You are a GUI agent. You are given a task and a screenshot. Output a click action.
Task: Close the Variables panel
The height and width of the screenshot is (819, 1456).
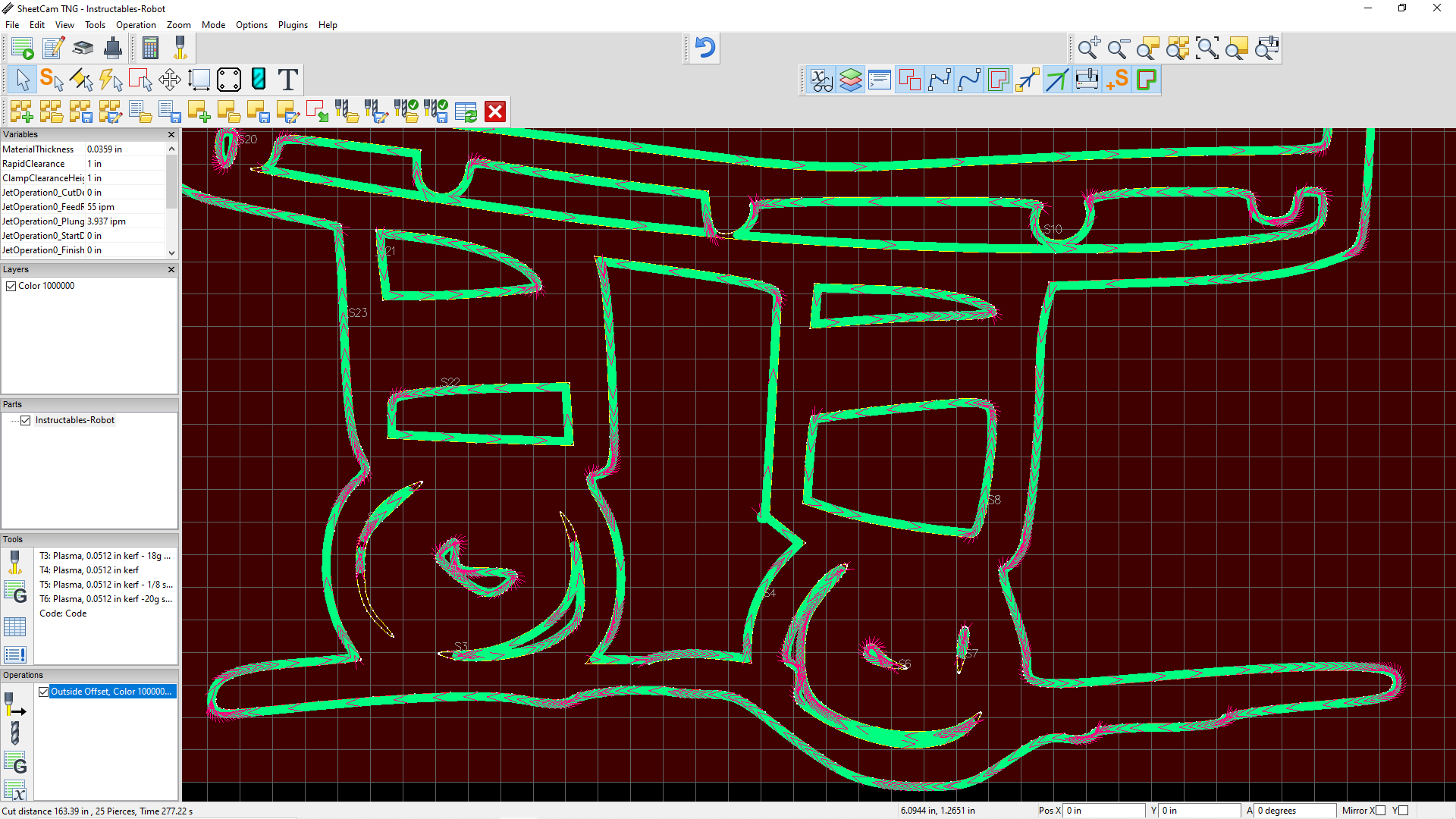point(171,134)
